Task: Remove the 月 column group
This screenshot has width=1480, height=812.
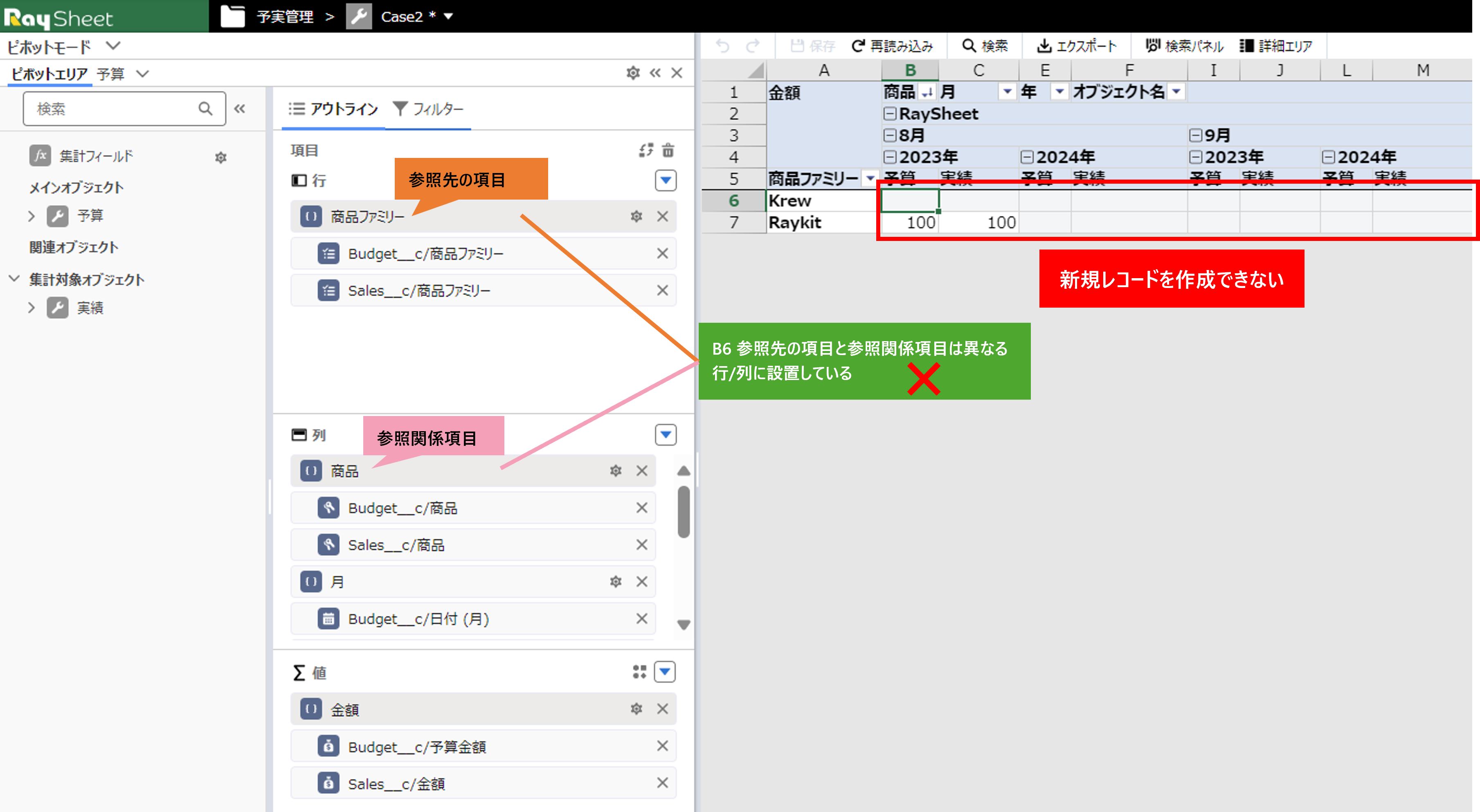Action: (x=642, y=582)
